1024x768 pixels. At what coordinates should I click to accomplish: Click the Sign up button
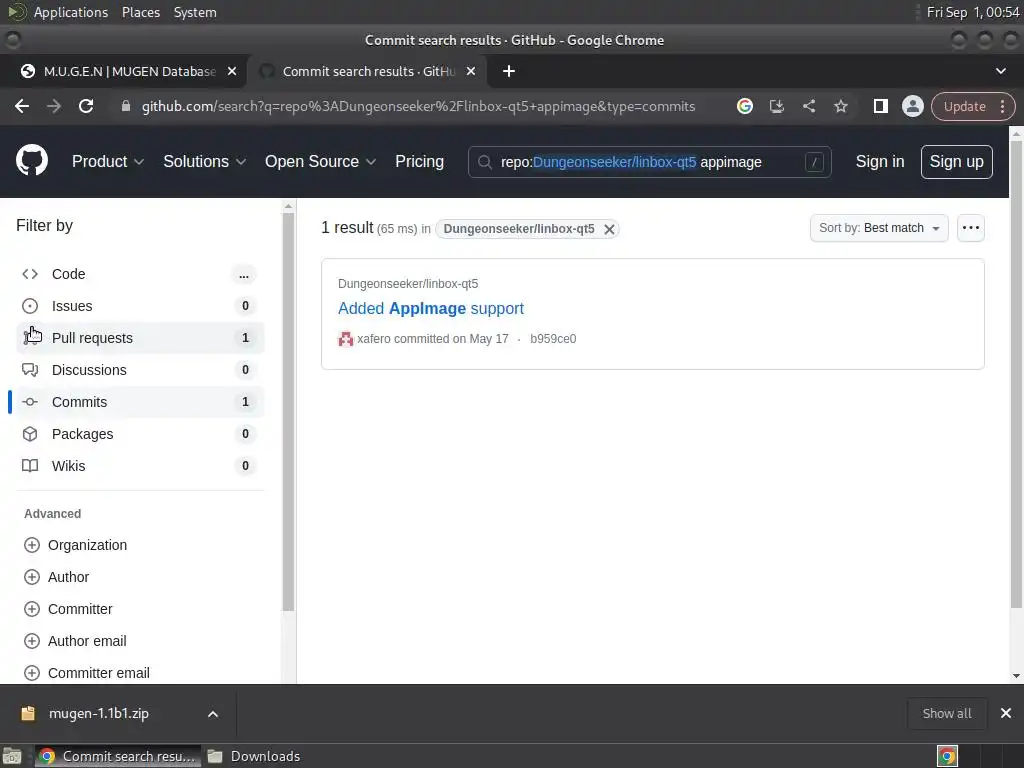click(x=956, y=161)
